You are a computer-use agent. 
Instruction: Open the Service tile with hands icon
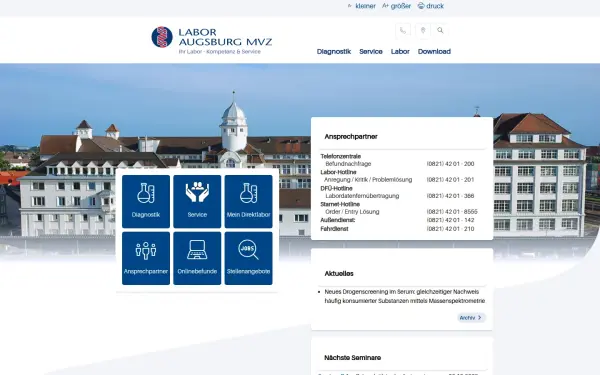pos(197,201)
